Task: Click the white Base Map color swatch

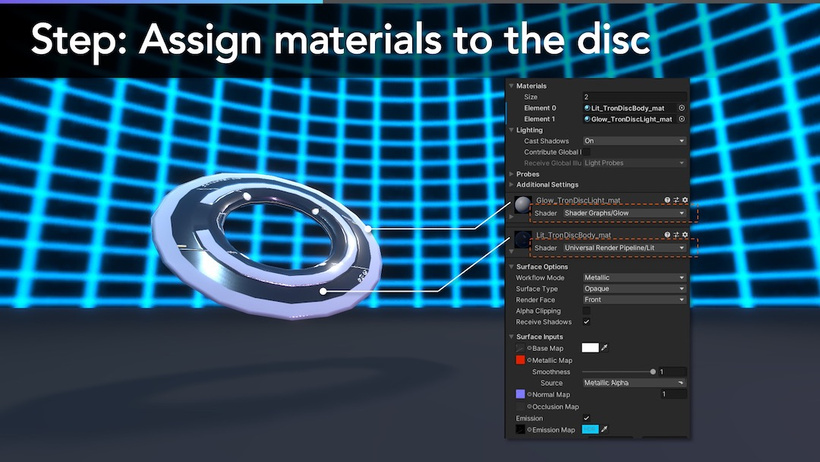Action: (590, 347)
